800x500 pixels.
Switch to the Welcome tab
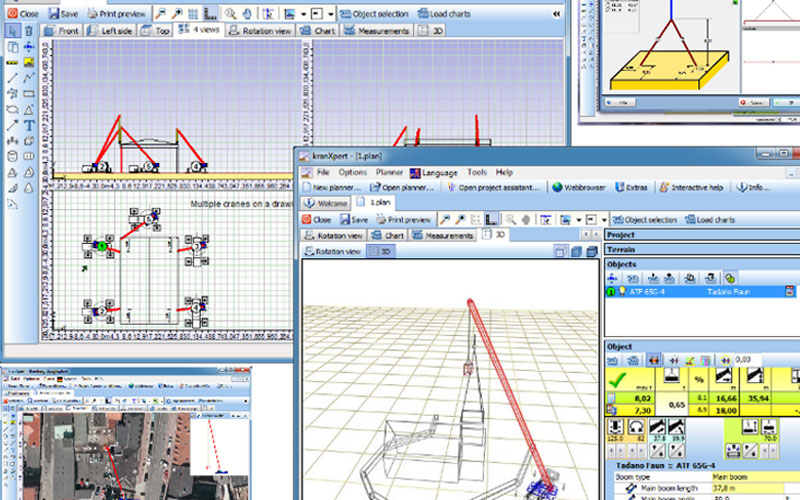[x=326, y=203]
